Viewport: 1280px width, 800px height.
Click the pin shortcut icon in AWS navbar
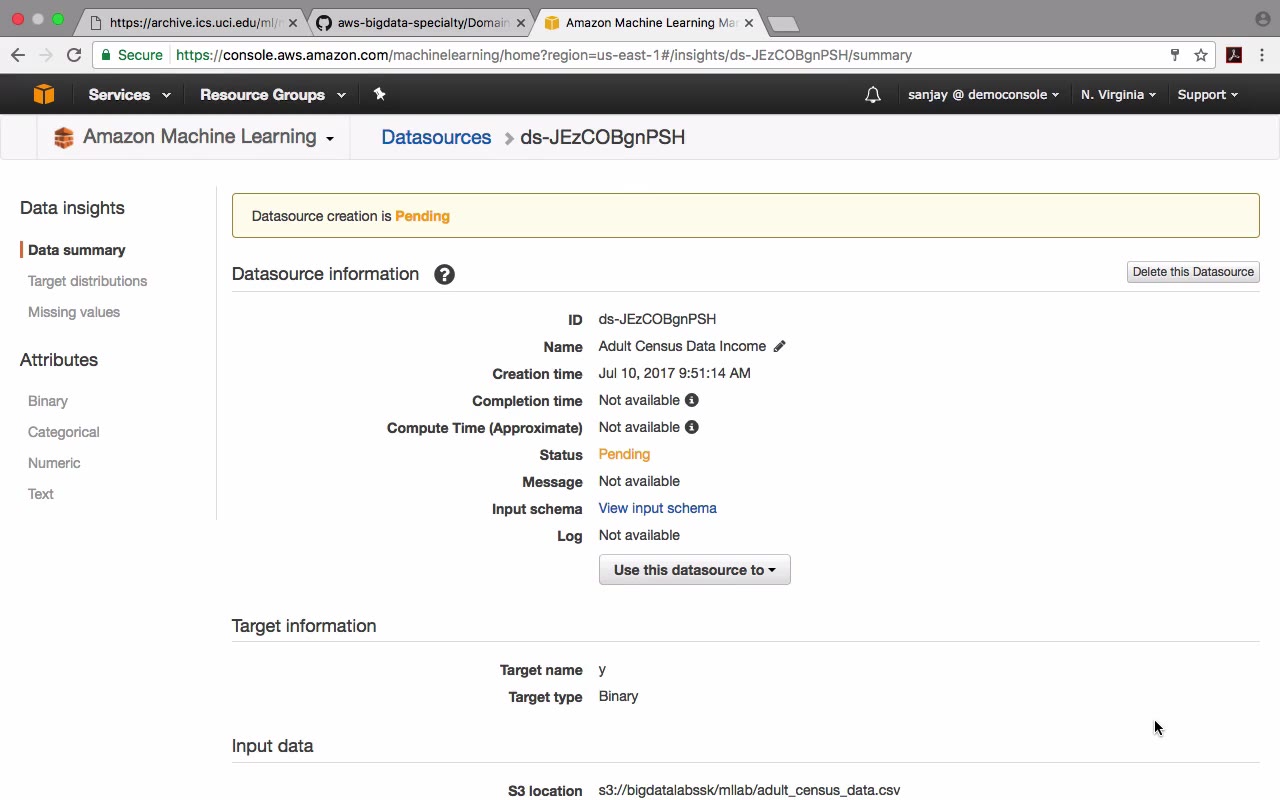coord(379,94)
